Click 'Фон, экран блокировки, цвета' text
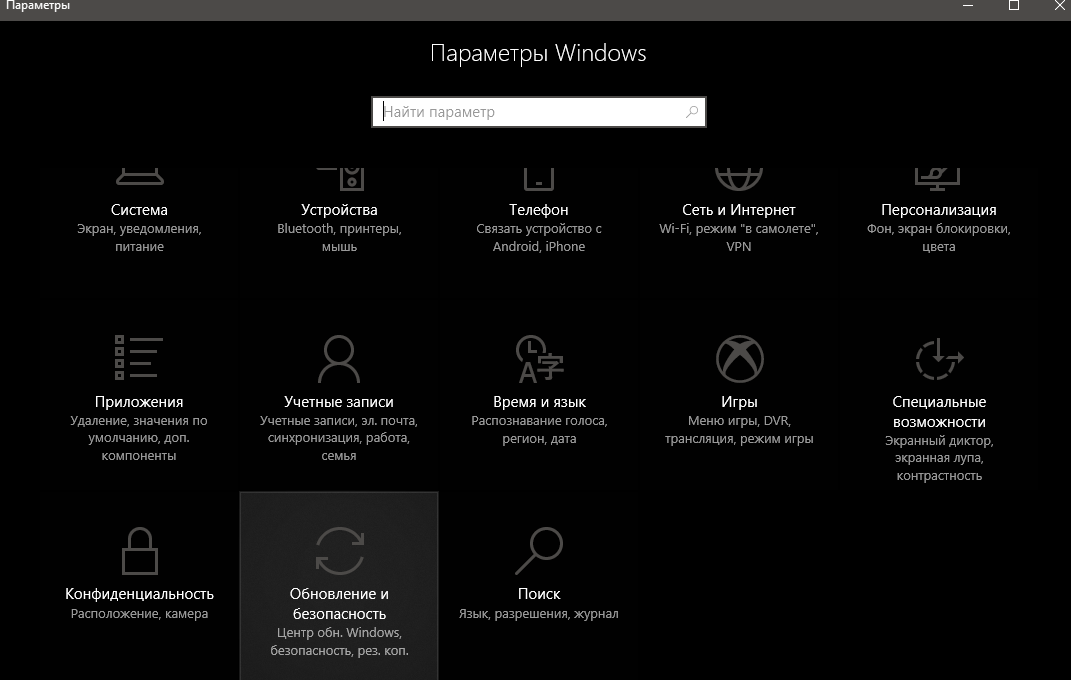The width and height of the screenshot is (1071, 680). pyautogui.click(x=938, y=238)
